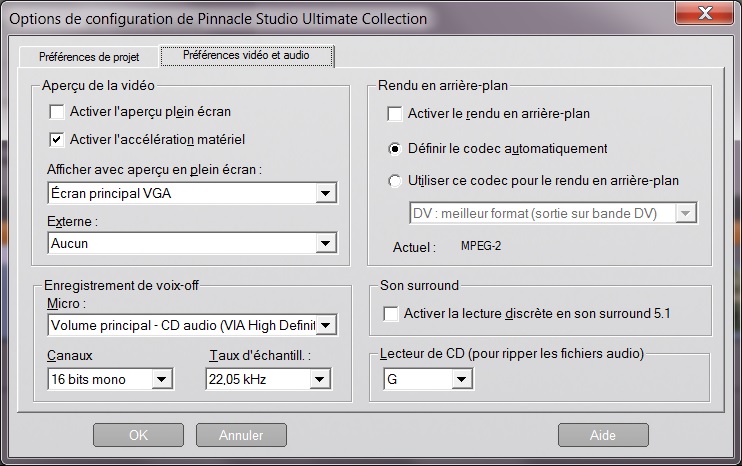The image size is (742, 466).
Task: Enable discrete 5.1 surround playback
Action: 391,314
